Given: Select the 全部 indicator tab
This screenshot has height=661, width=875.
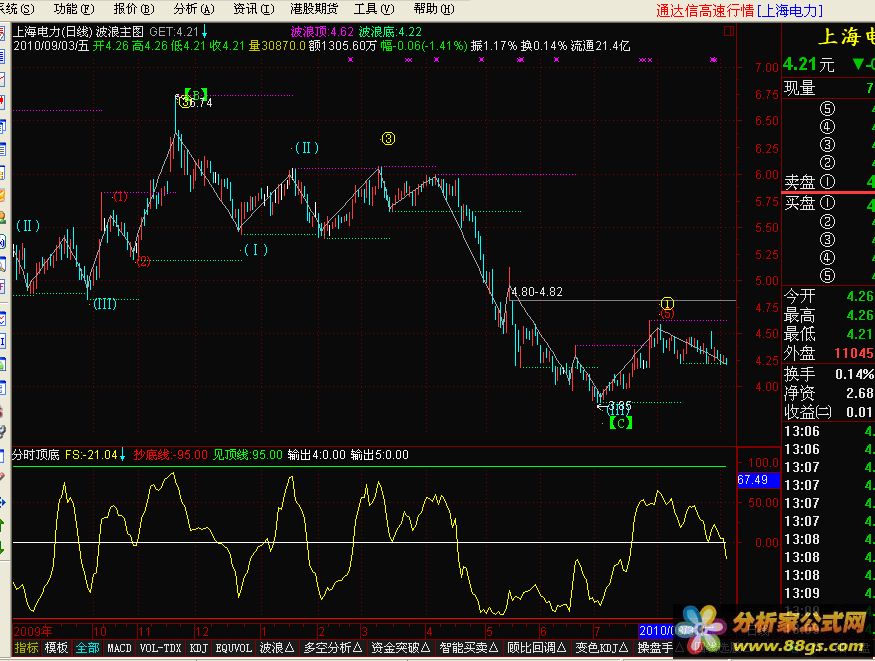Looking at the screenshot, I should pyautogui.click(x=88, y=648).
